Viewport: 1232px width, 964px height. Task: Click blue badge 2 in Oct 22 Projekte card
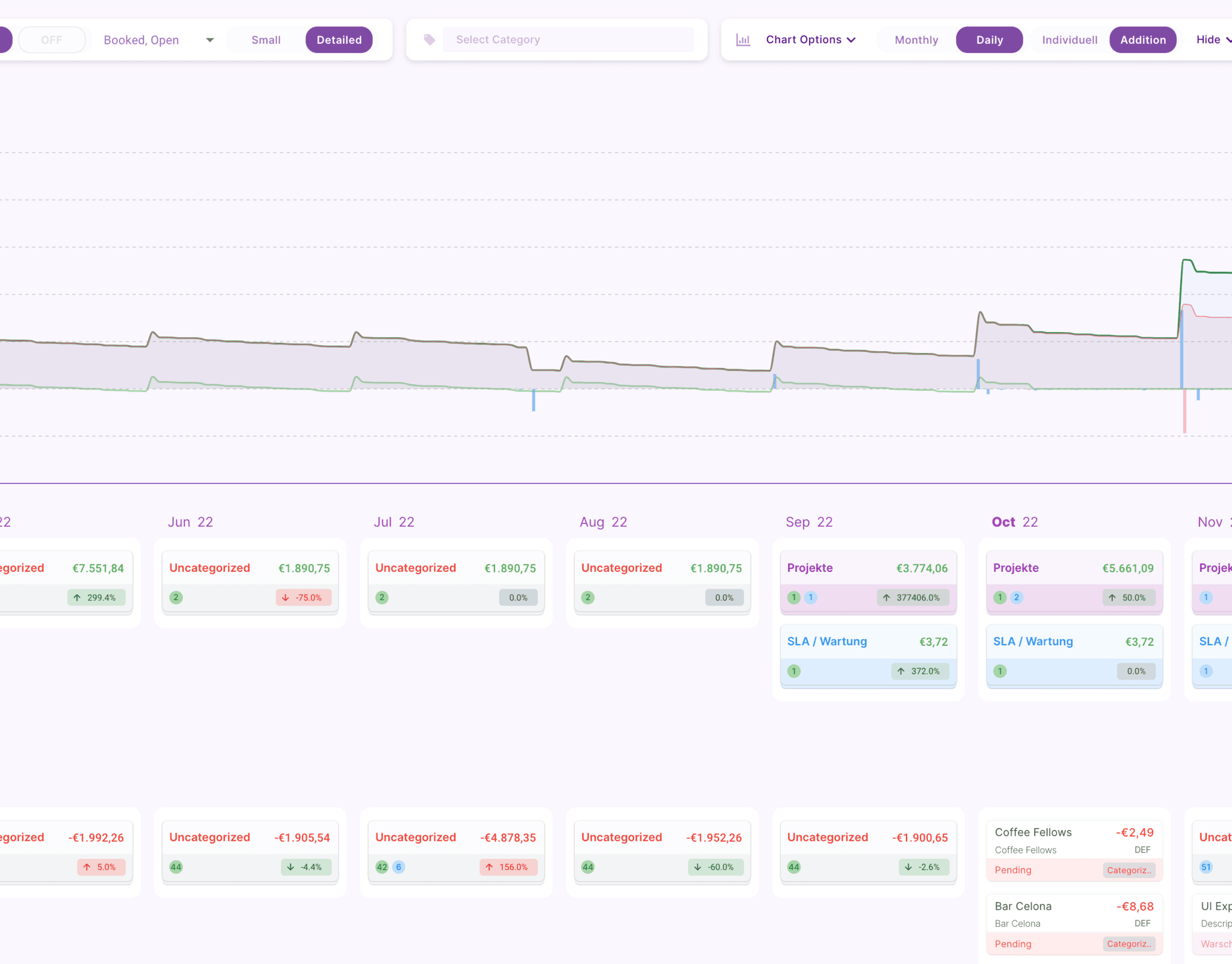pos(1017,597)
